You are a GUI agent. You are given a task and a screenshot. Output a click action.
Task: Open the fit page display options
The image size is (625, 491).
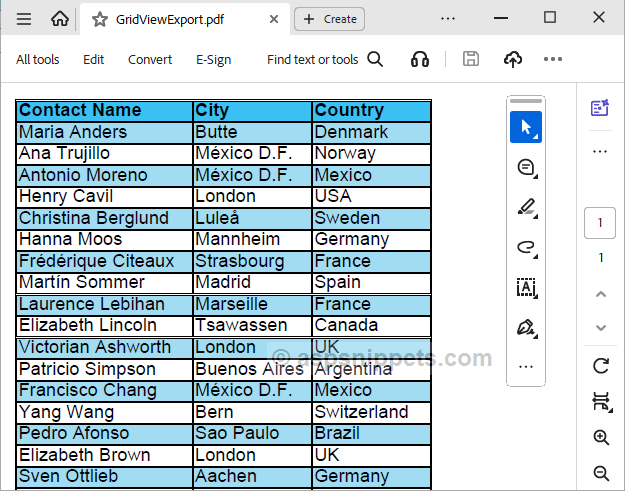[x=601, y=401]
